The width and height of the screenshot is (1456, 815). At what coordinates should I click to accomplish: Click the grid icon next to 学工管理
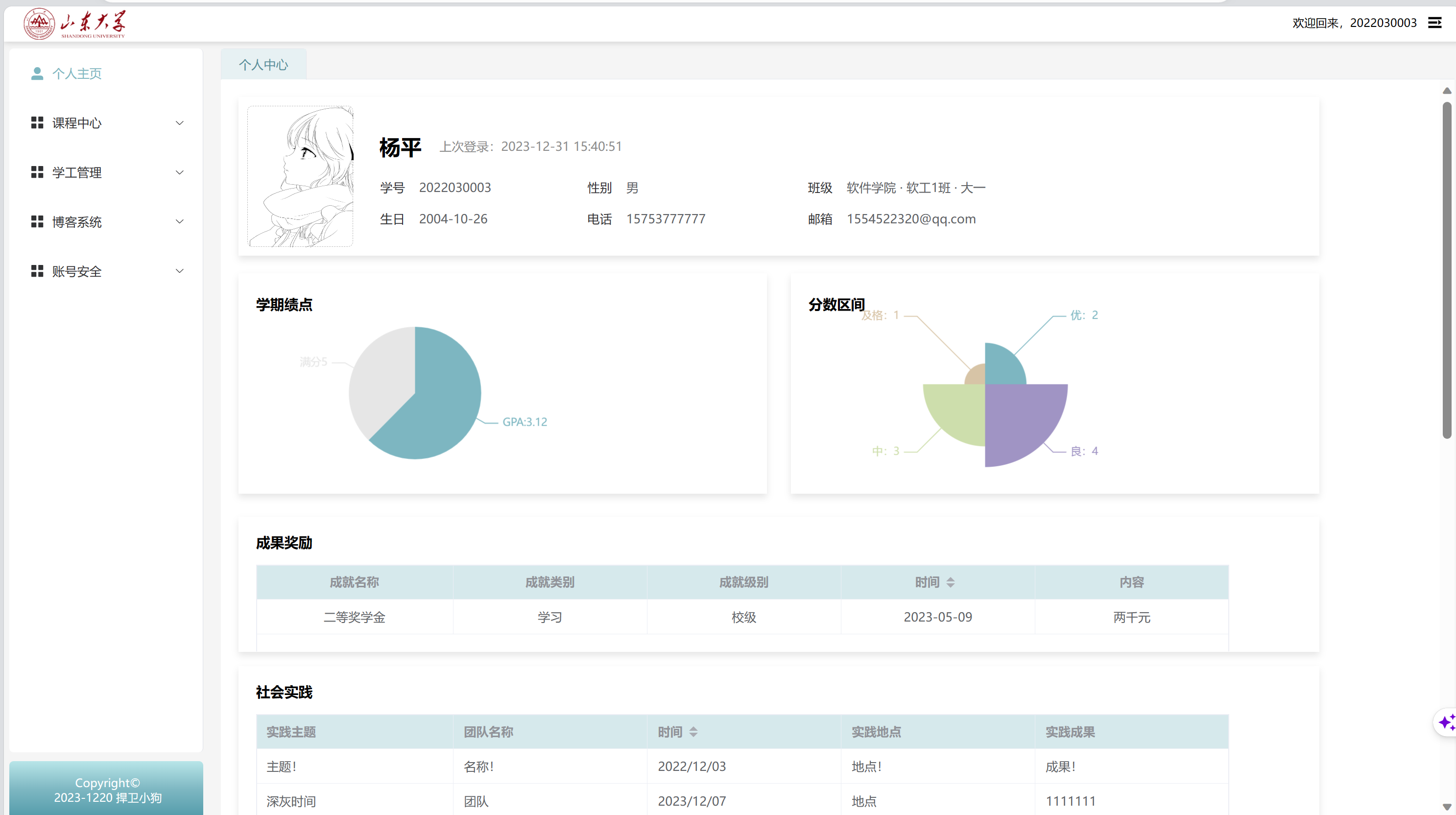coord(37,172)
